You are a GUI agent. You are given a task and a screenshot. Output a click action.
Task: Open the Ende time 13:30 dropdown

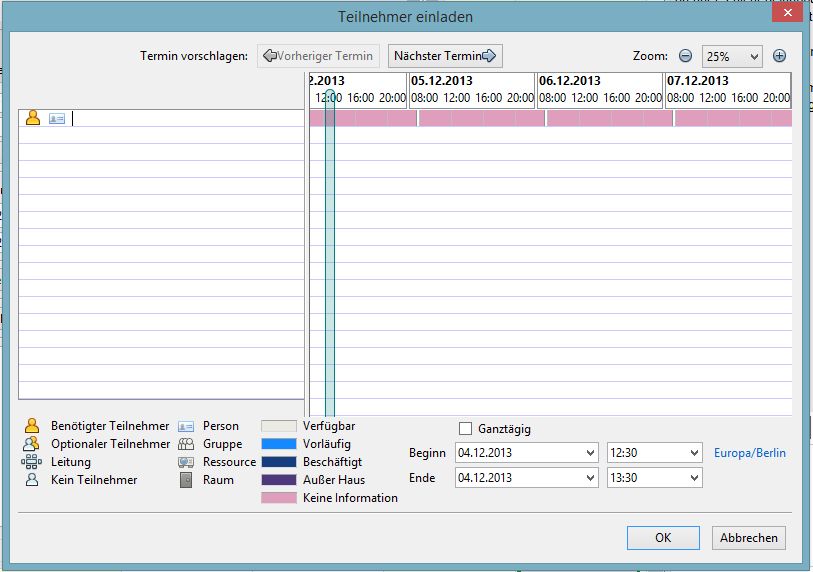694,478
